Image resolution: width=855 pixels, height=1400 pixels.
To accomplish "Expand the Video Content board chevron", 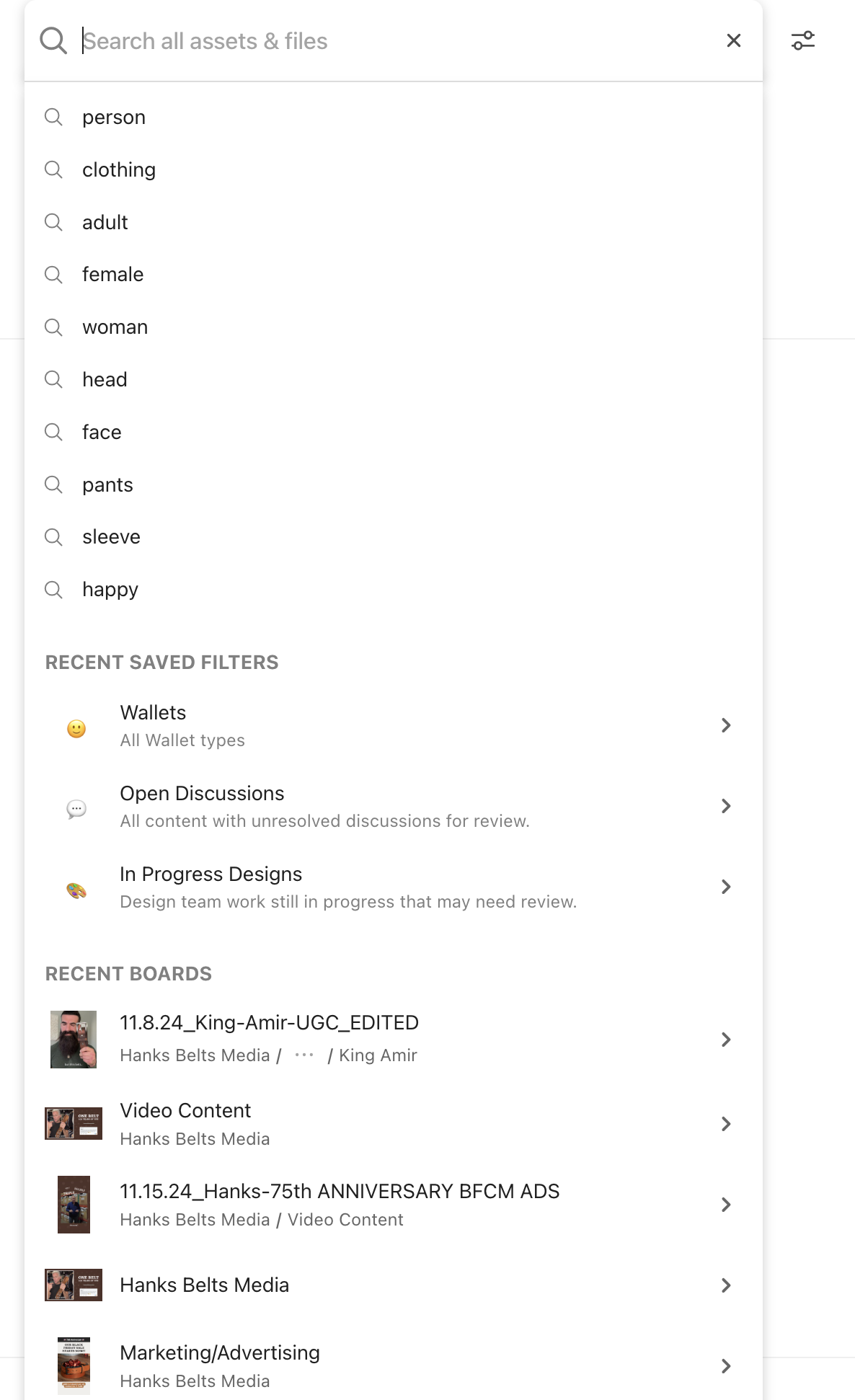I will click(725, 1123).
